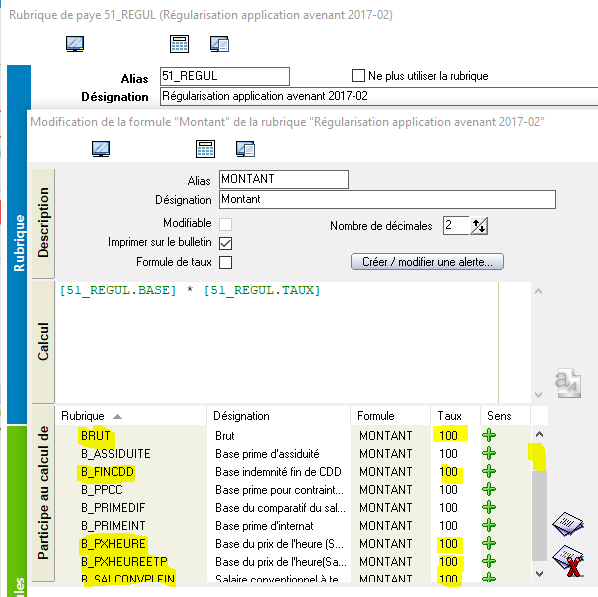Open the calculator icon in the formula toolbar
The height and width of the screenshot is (597, 598).
[205, 149]
